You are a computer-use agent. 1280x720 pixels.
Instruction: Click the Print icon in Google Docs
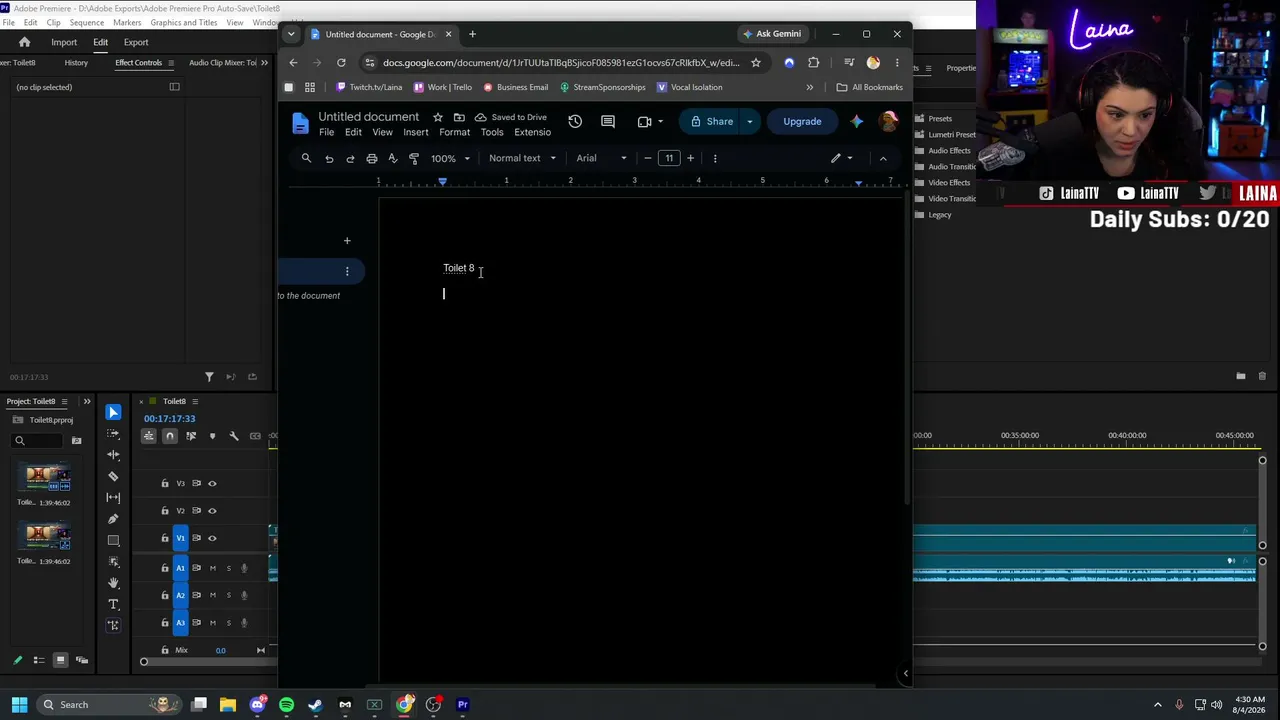pos(372,158)
